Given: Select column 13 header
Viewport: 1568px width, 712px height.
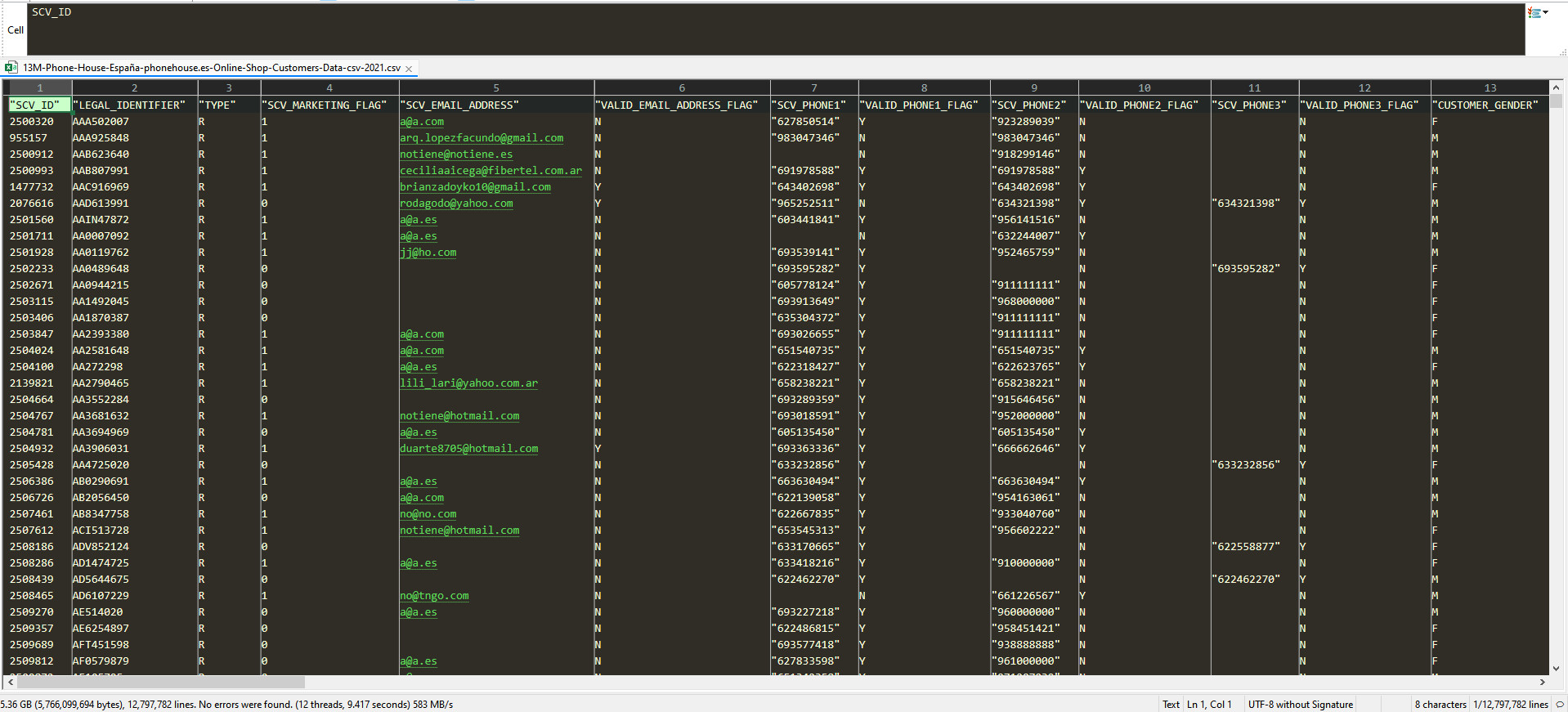Looking at the screenshot, I should click(1490, 87).
